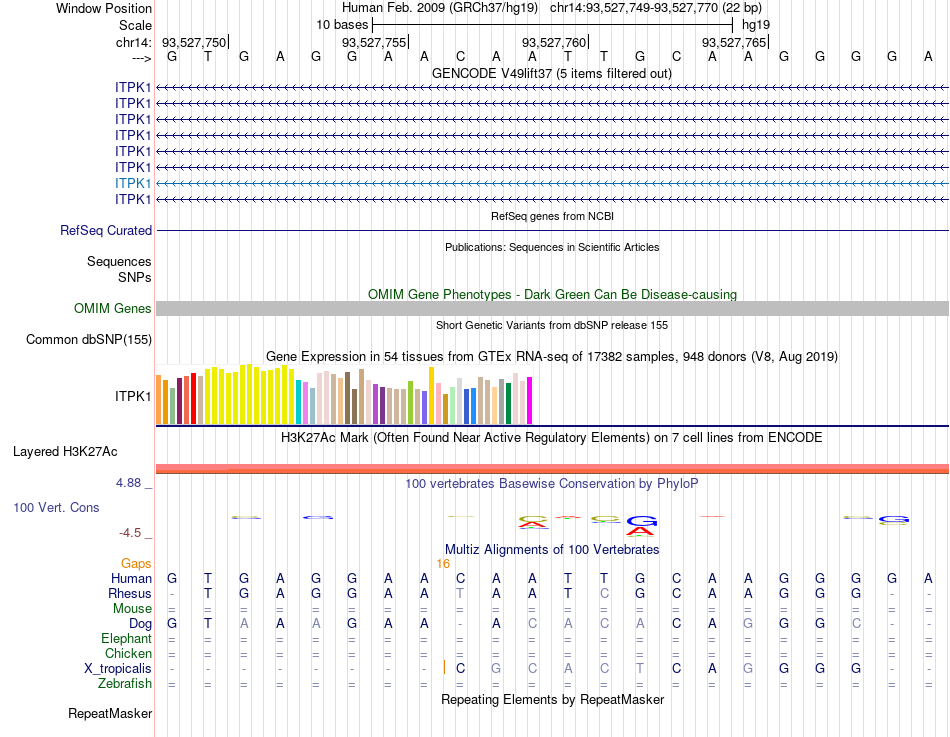Click the PhyloP maximum value 4.88

(x=128, y=483)
